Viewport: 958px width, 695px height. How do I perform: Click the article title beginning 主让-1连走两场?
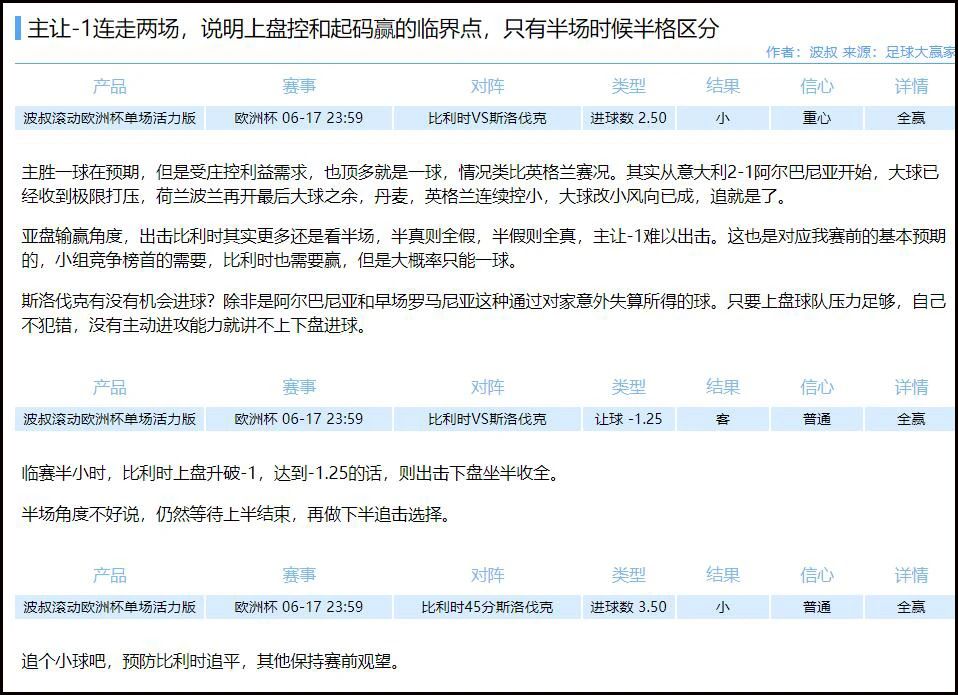[x=373, y=29]
